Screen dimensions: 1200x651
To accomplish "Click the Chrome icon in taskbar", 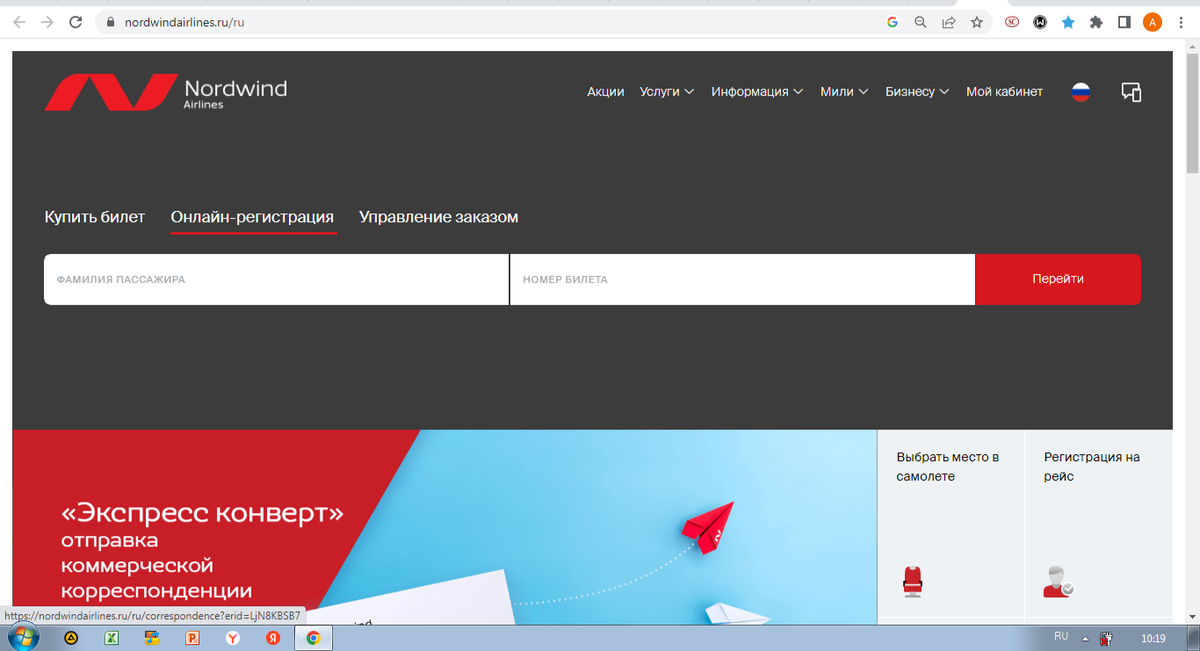I will [x=313, y=638].
